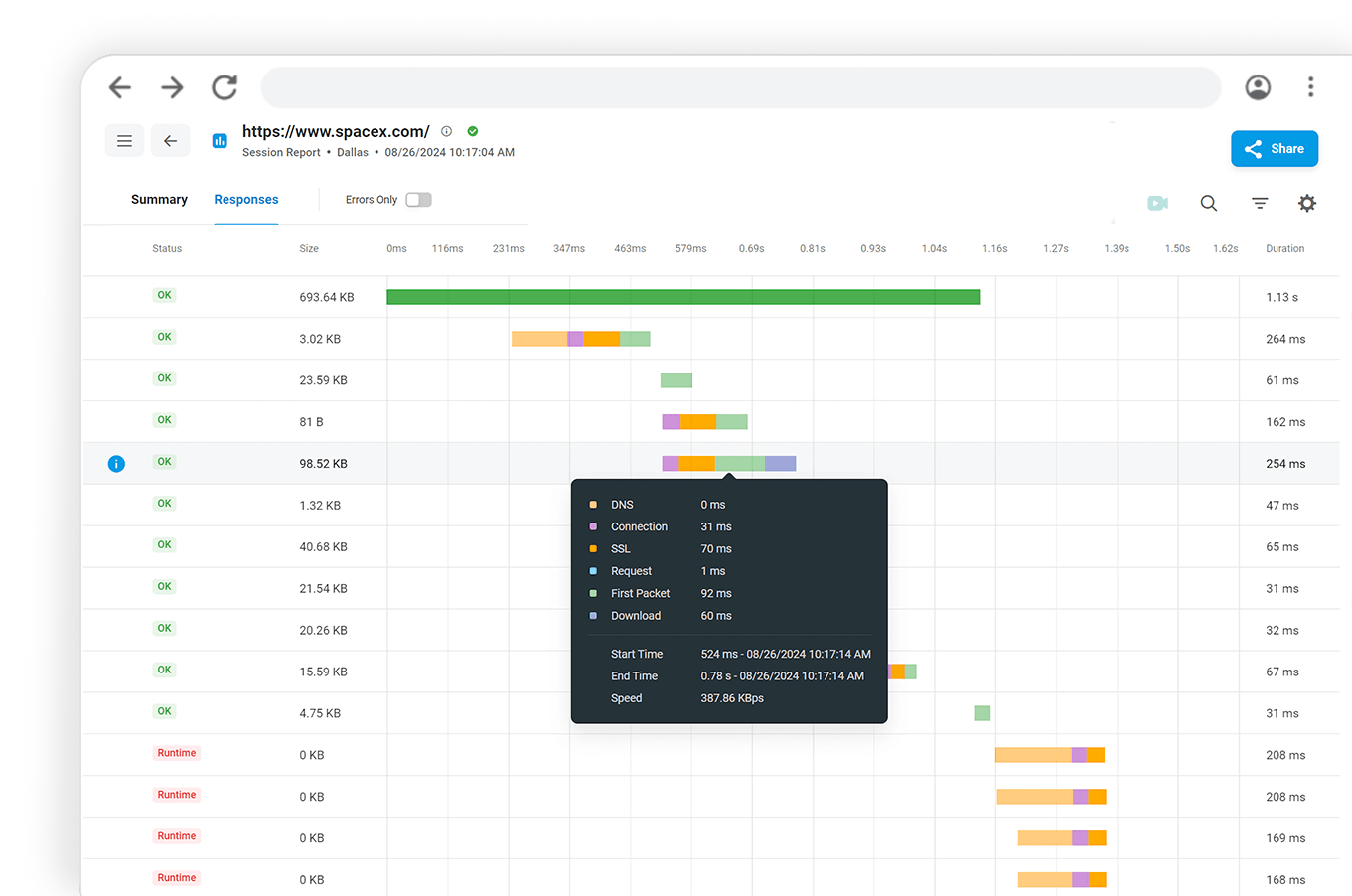Click the Share button
Viewport: 1352px width, 896px height.
coord(1275,148)
